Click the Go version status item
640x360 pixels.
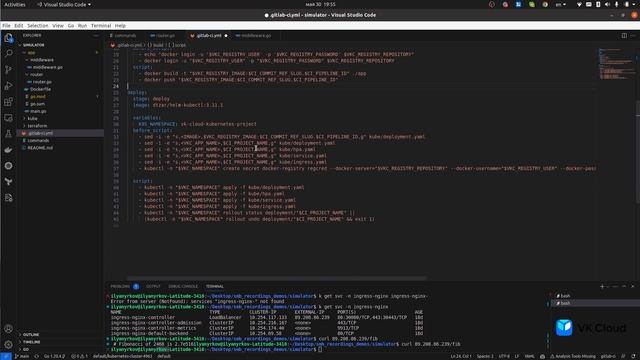coord(54,356)
